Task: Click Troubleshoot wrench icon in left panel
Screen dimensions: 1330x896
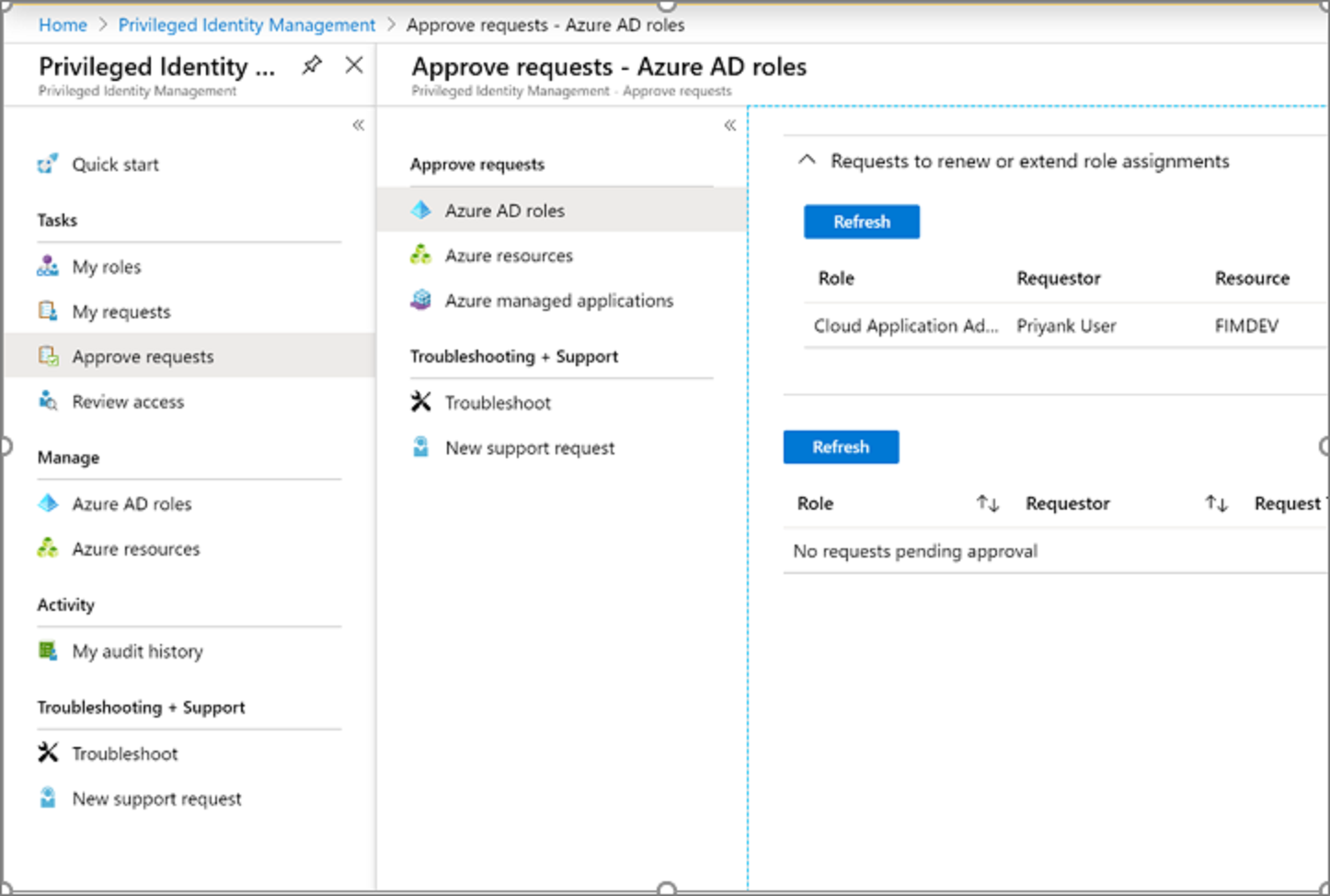Action: [48, 752]
